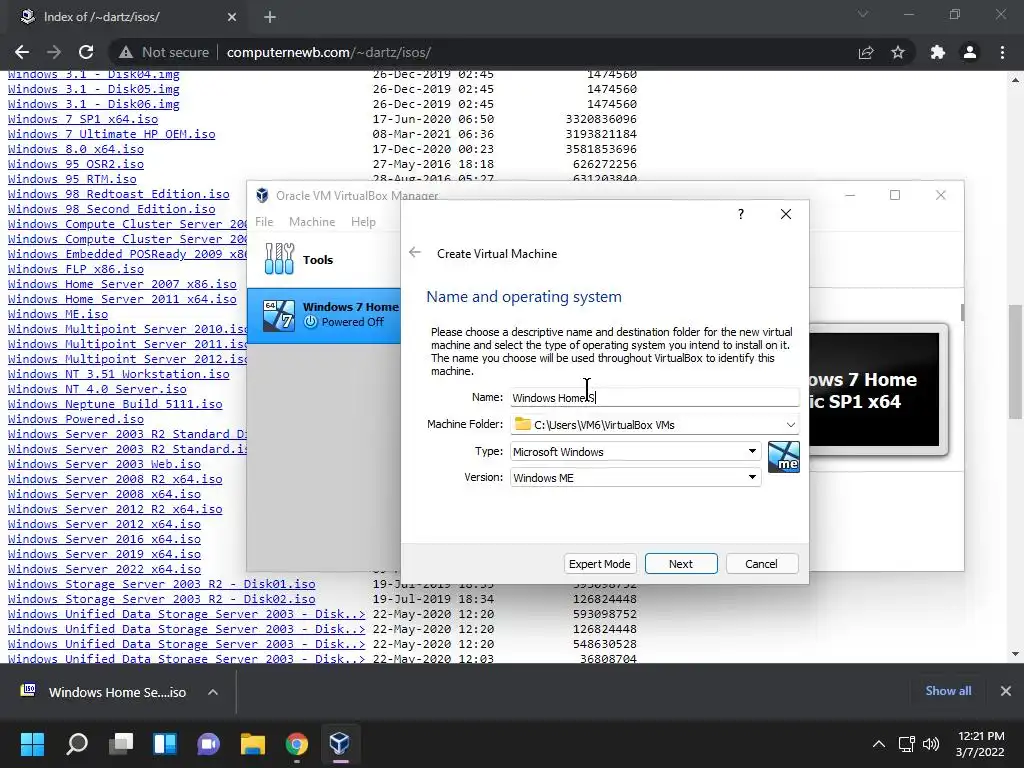Open Windows 8.0 x64.iso link
The width and height of the screenshot is (1024, 768).
click(x=76, y=149)
